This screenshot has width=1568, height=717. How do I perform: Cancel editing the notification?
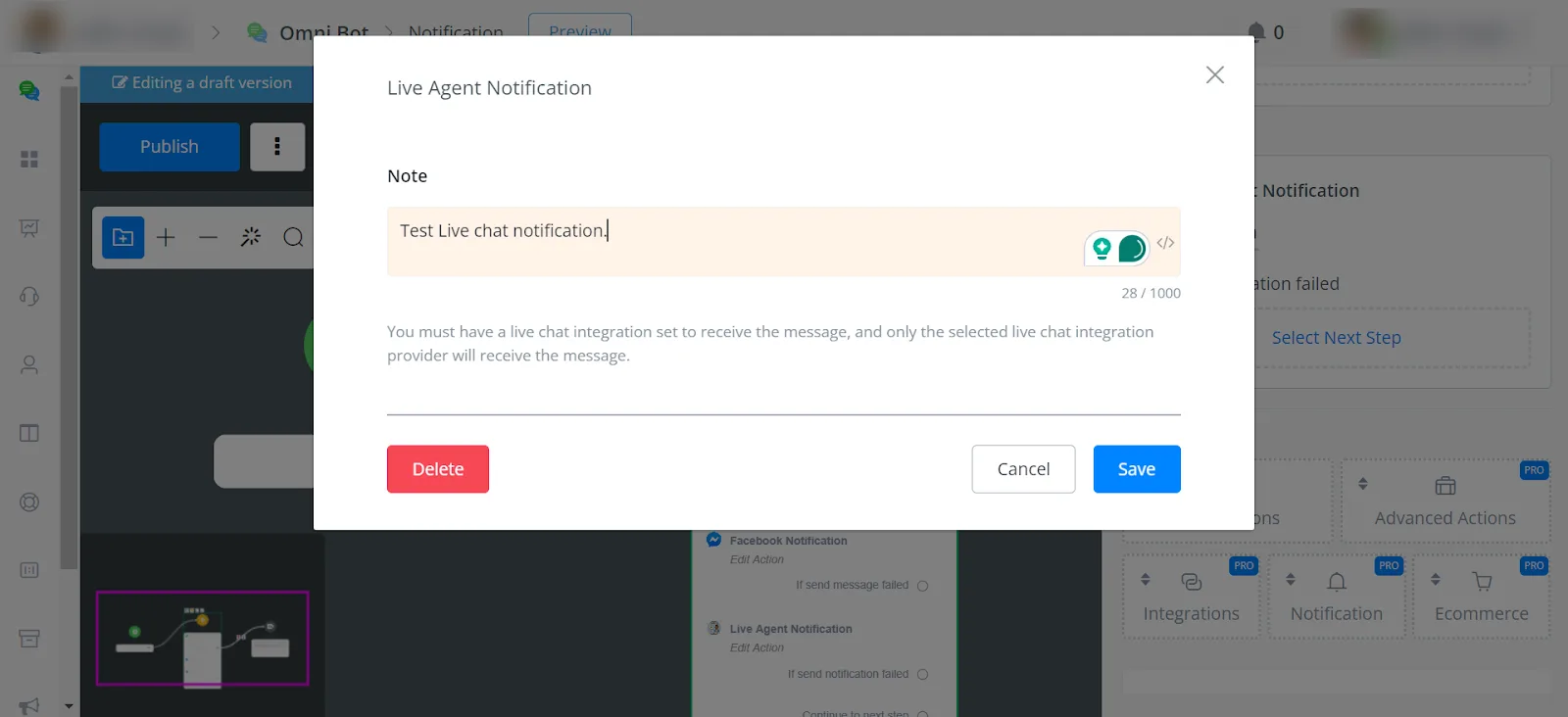coord(1023,469)
